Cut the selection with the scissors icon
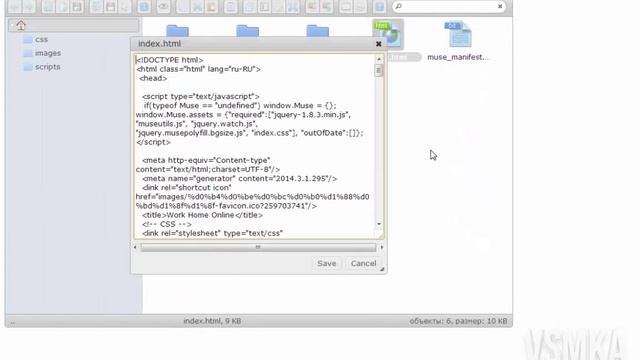Screen dimensions: 640x360 (197, 7)
